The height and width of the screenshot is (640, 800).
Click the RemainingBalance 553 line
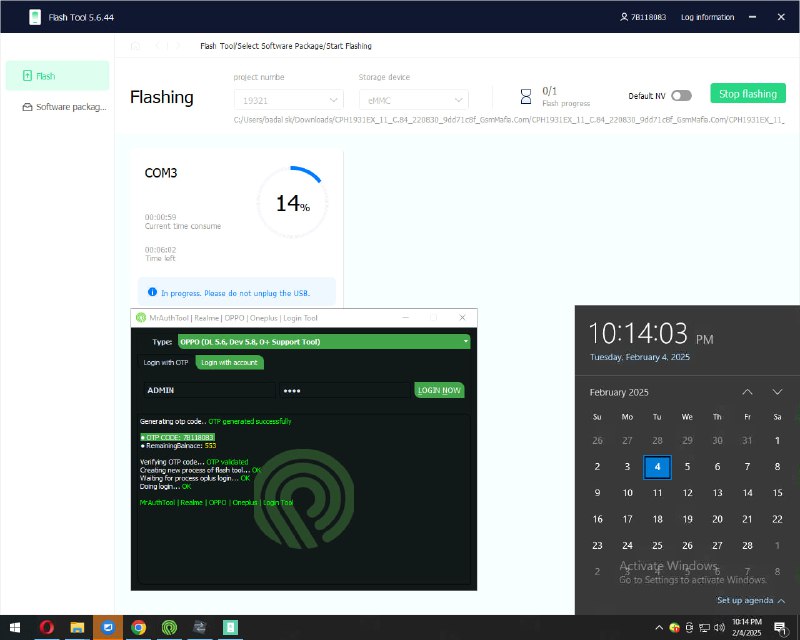[178, 446]
